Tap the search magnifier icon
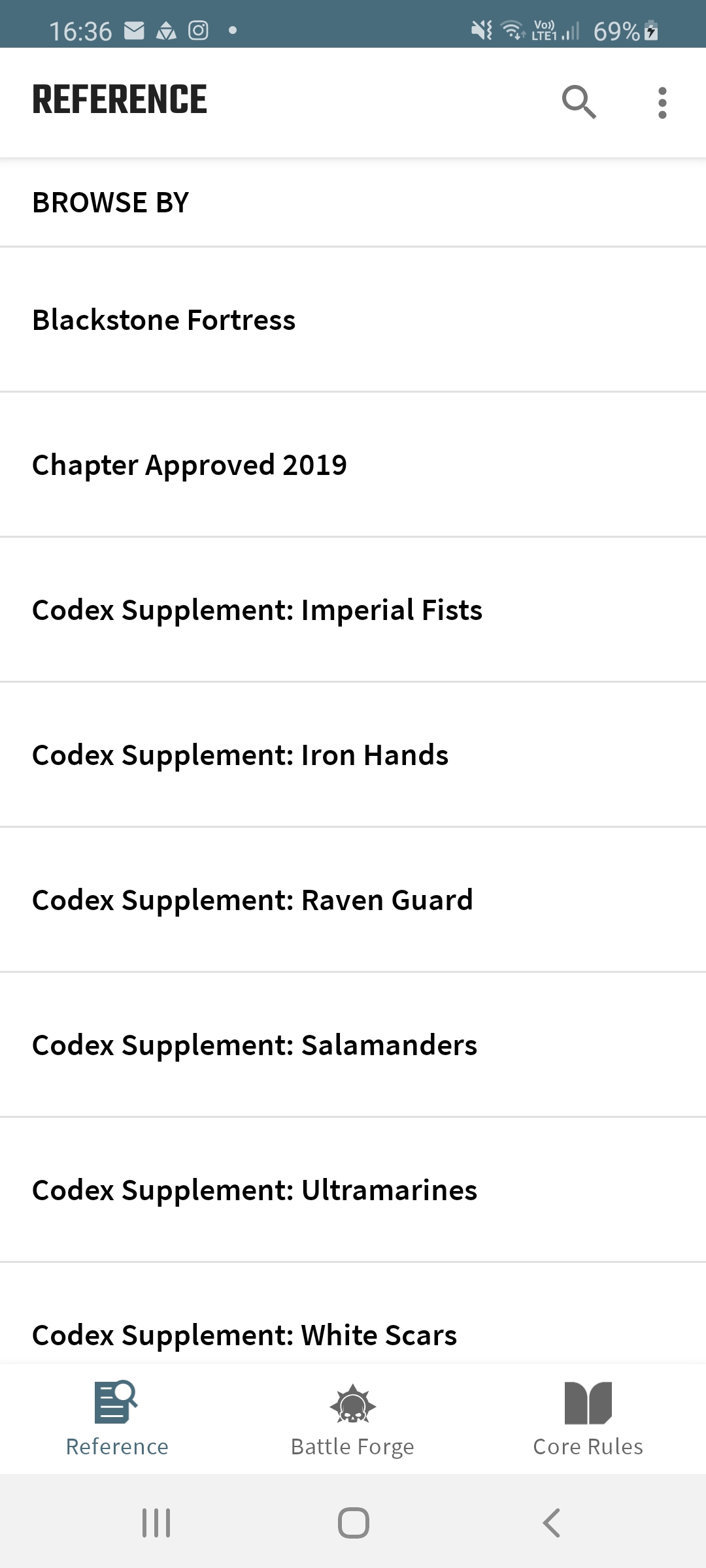The image size is (706, 1568). 579,102
